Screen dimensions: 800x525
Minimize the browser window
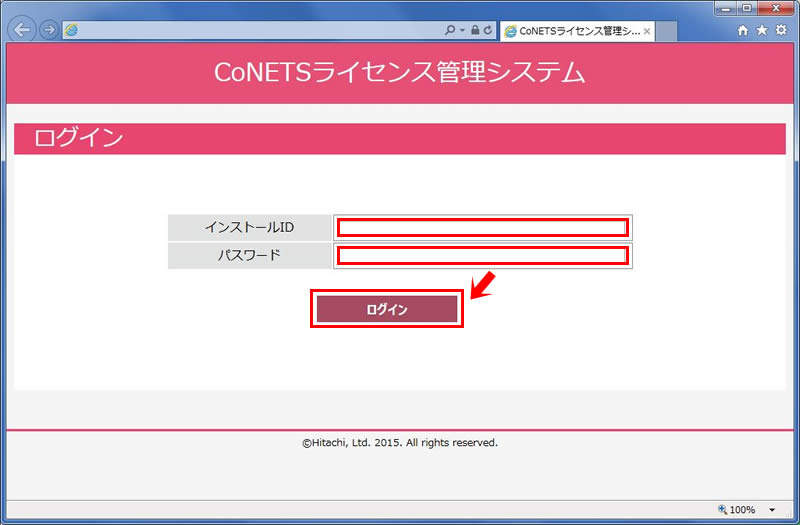click(x=726, y=8)
